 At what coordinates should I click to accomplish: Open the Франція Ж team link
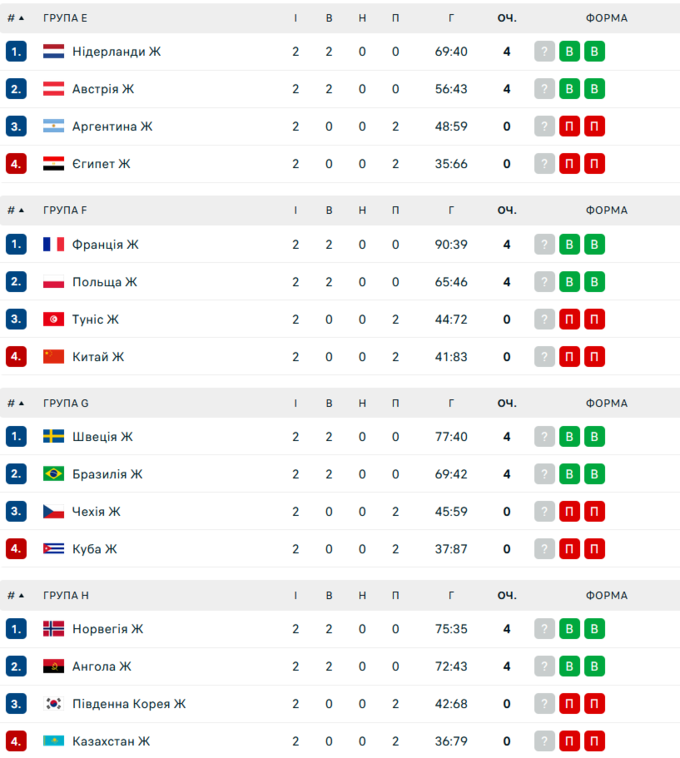105,245
